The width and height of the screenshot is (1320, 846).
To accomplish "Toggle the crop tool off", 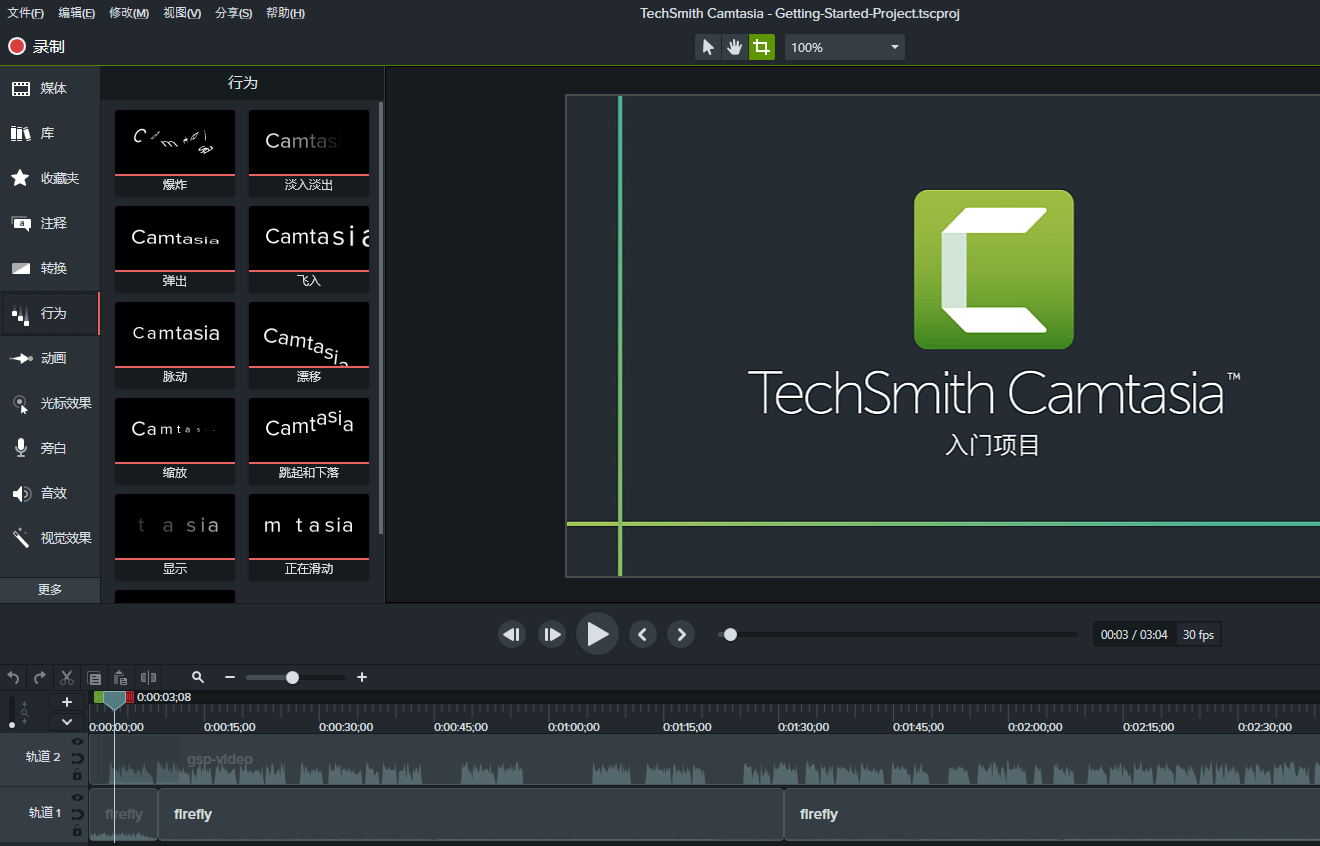I will tap(762, 46).
